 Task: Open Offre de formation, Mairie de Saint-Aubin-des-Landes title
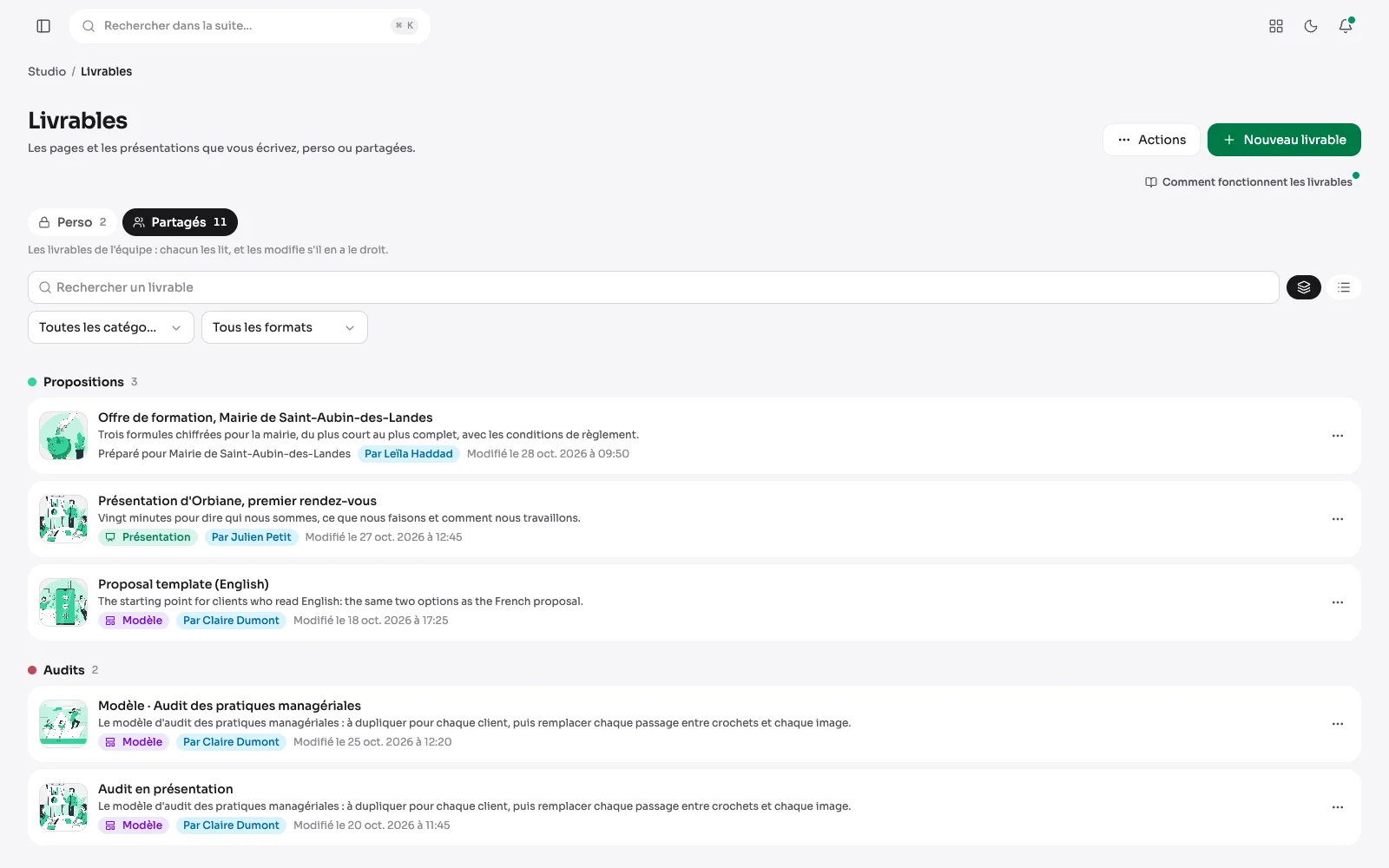pyautogui.click(x=266, y=418)
